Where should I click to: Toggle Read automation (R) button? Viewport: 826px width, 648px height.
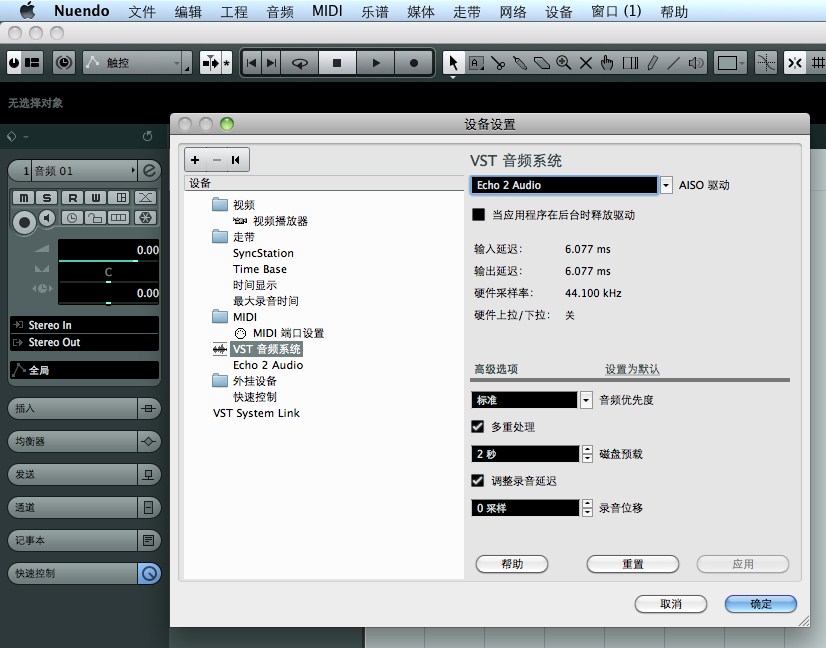click(x=73, y=198)
